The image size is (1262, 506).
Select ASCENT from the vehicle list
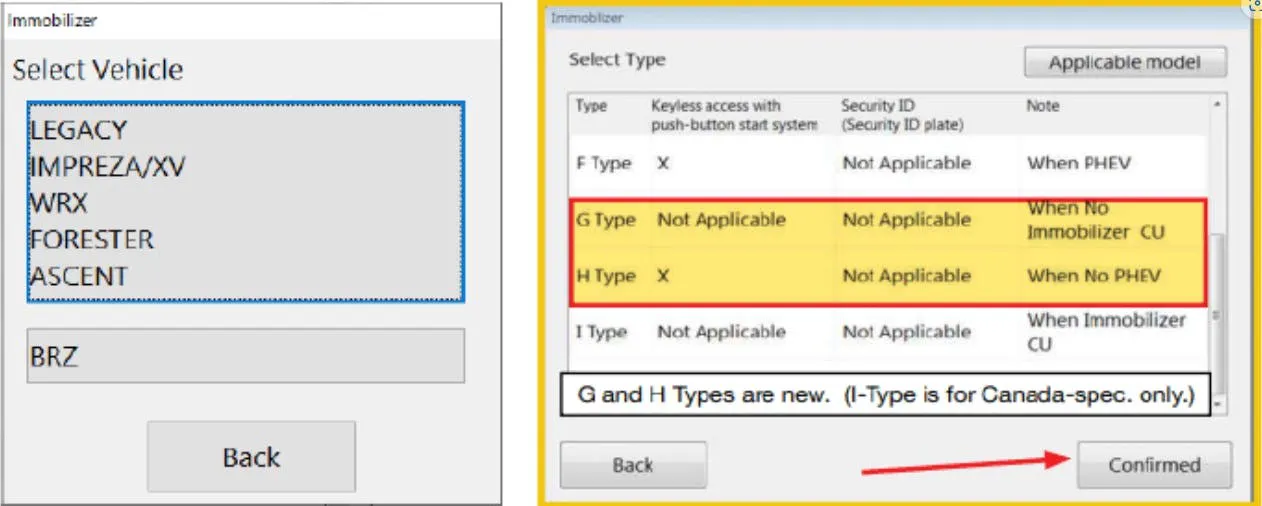click(x=79, y=276)
